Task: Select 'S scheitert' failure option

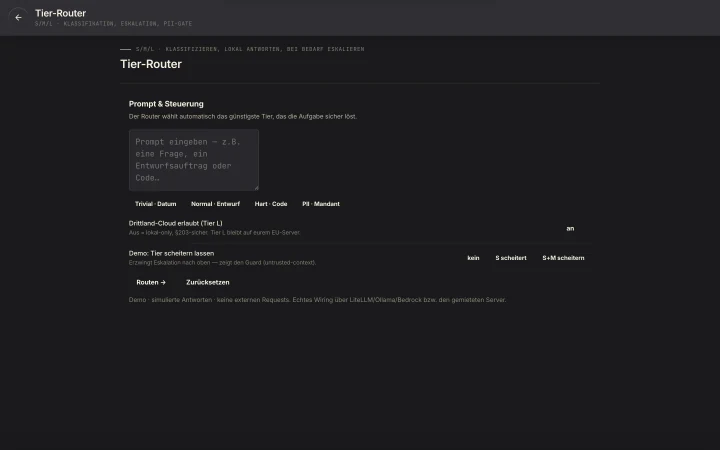Action: tap(511, 258)
